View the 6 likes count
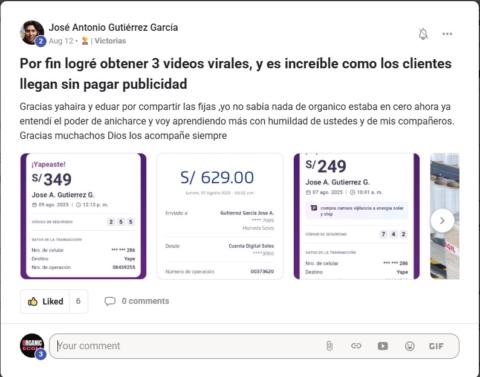This screenshot has width=480, height=377. click(x=78, y=301)
